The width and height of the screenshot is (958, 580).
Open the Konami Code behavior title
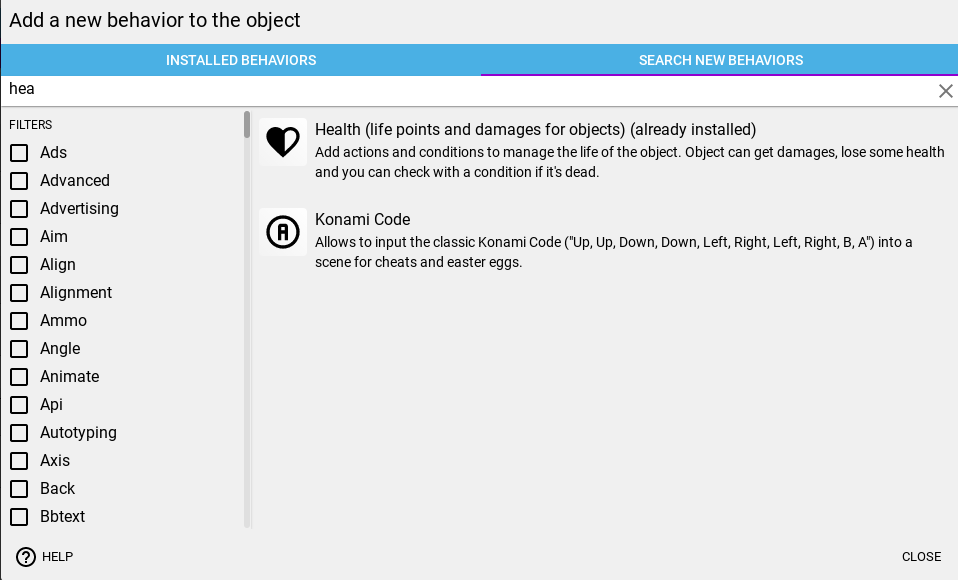pyautogui.click(x=362, y=219)
